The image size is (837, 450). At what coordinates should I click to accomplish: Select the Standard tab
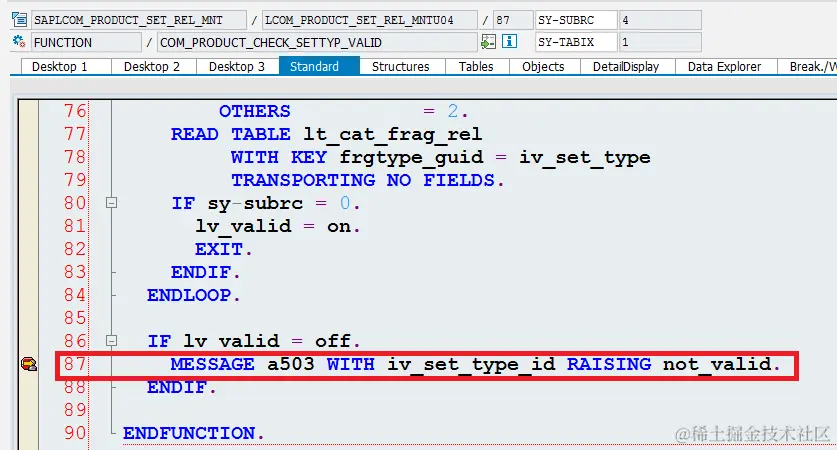pyautogui.click(x=319, y=67)
